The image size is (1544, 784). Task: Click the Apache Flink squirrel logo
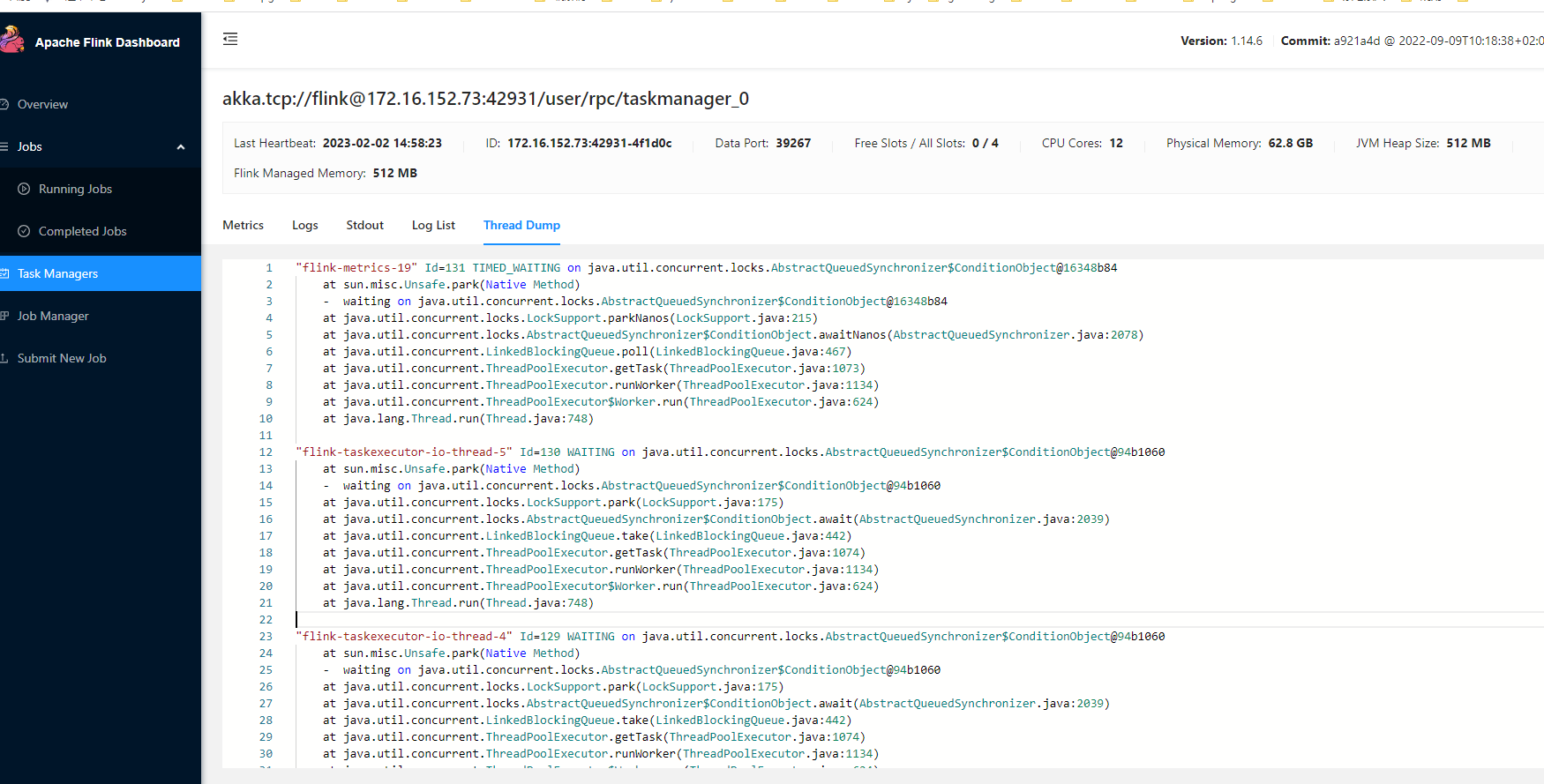[11, 40]
